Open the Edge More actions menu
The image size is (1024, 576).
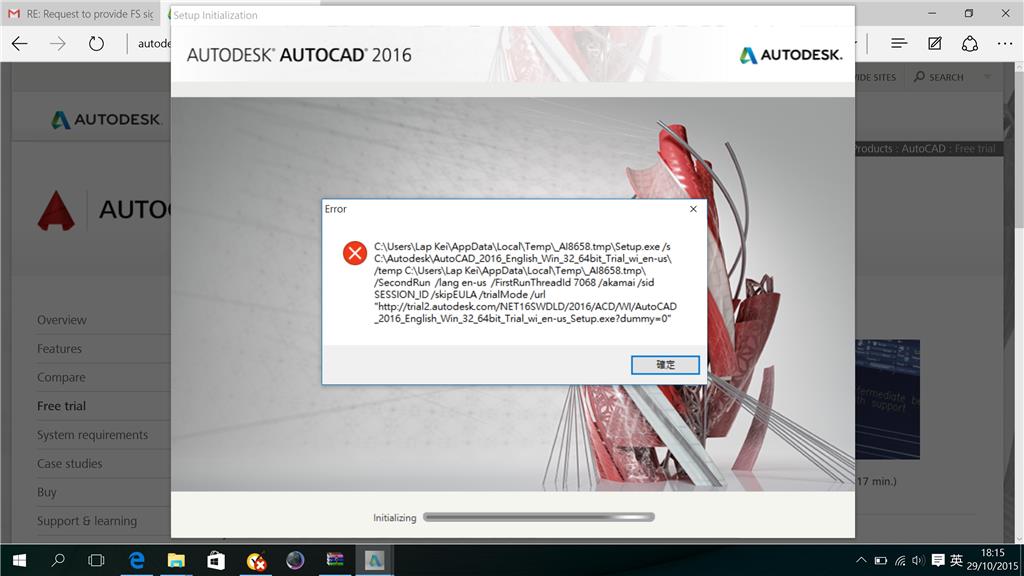click(1005, 44)
